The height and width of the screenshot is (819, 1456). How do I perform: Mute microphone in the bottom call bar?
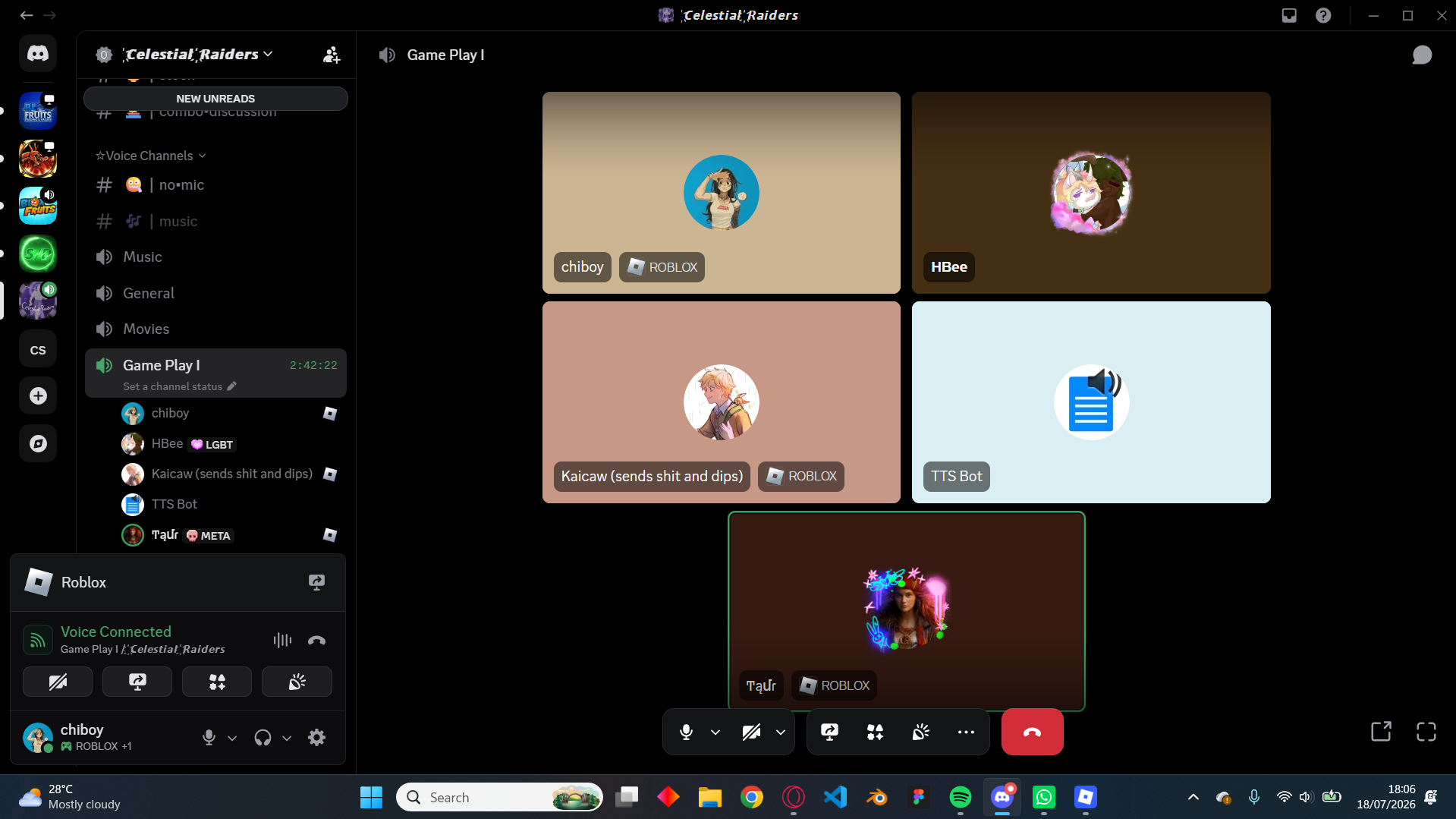click(686, 732)
